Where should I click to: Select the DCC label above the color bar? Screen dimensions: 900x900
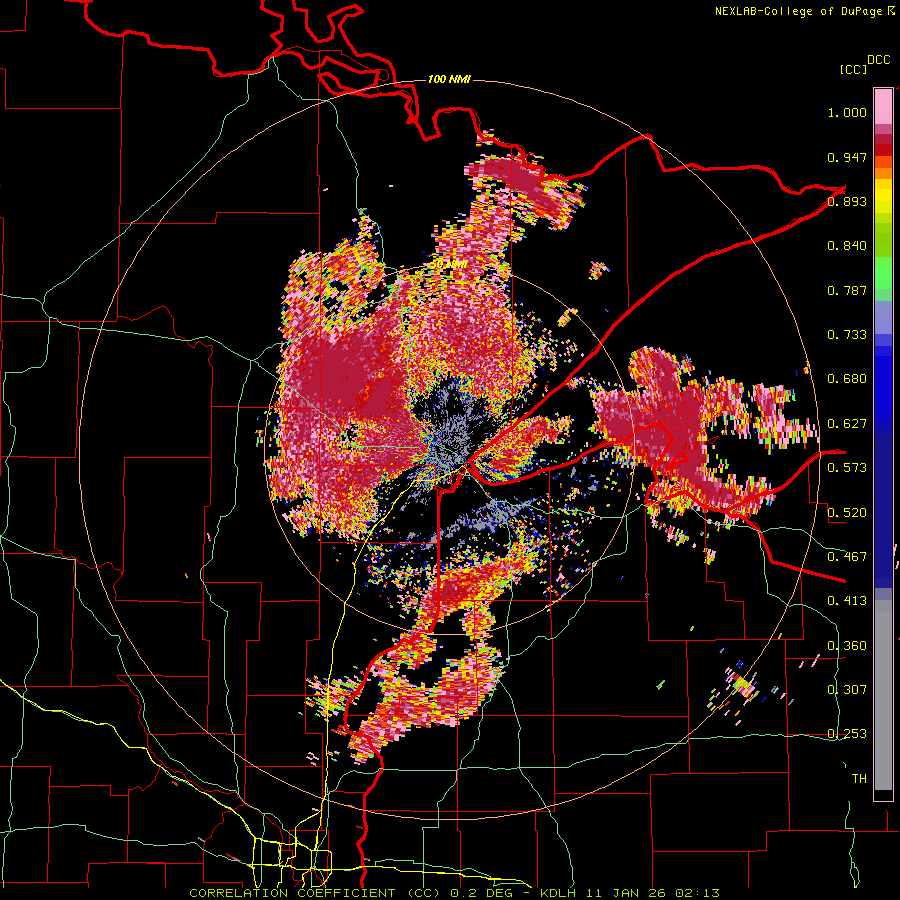tap(879, 60)
